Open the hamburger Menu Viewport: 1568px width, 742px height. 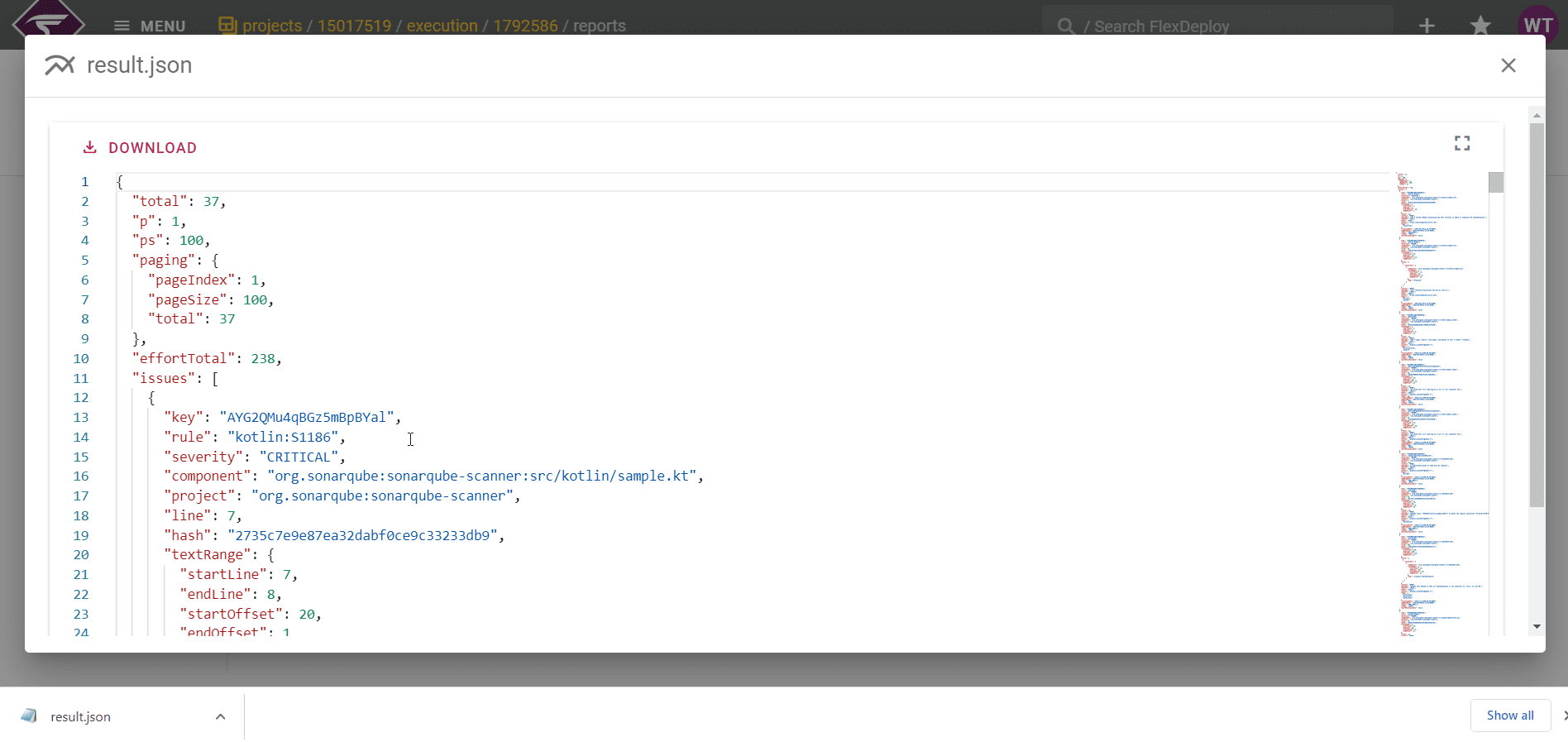pyautogui.click(x=149, y=26)
